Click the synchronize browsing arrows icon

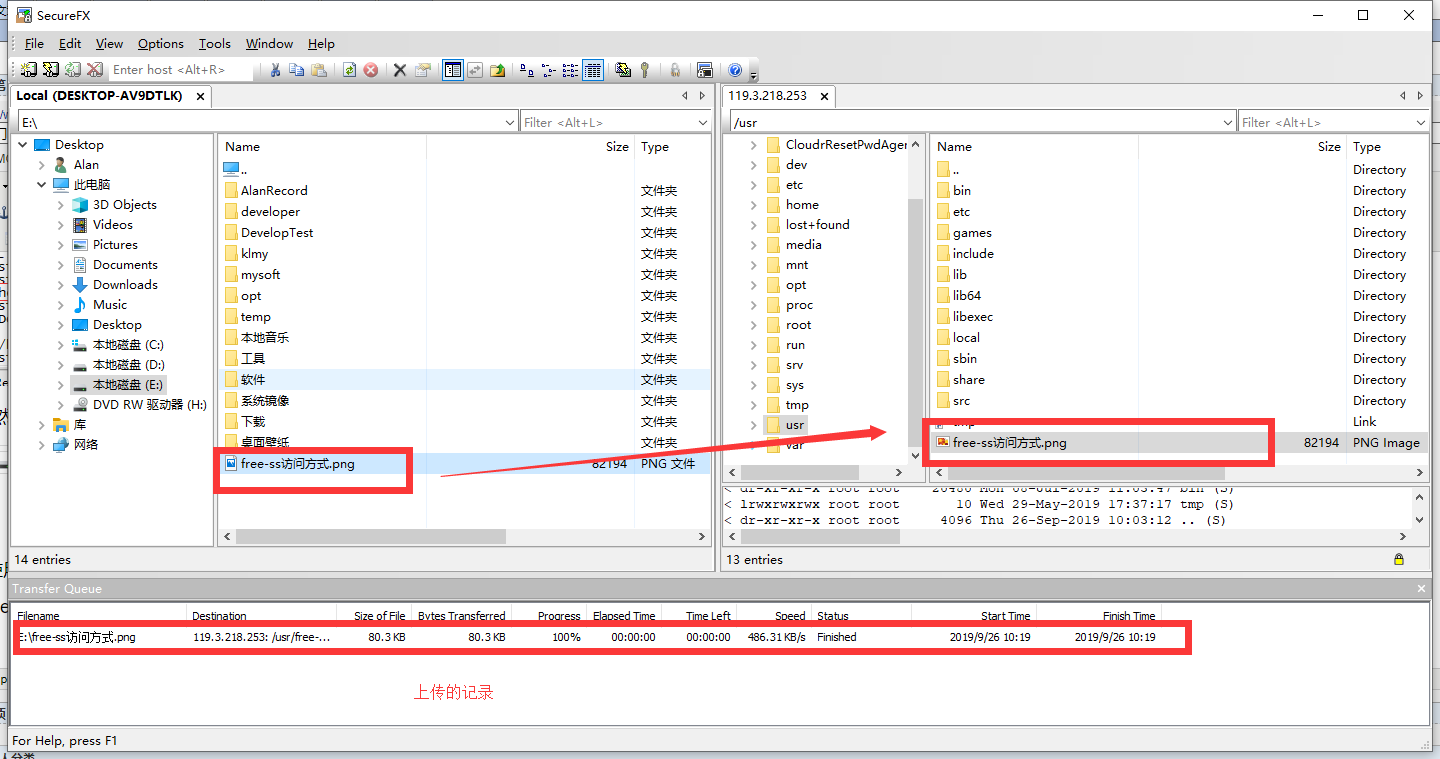474,70
